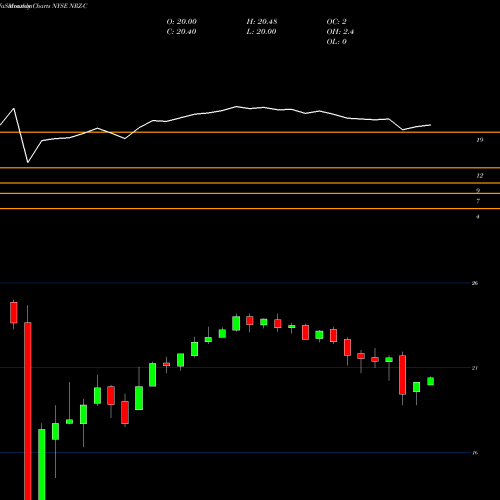Click the last green candlestick on the right
The height and width of the screenshot is (500, 500).
click(x=430, y=381)
